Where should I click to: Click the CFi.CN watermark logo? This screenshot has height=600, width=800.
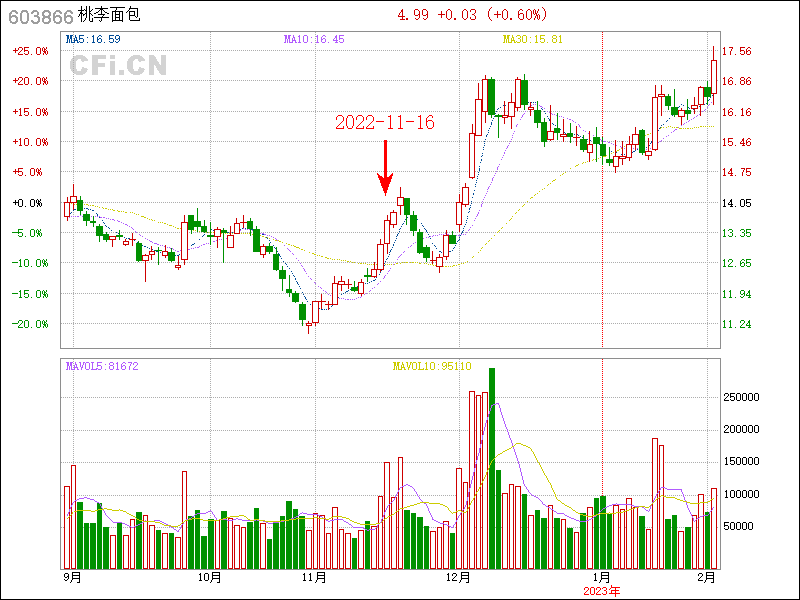pos(118,66)
